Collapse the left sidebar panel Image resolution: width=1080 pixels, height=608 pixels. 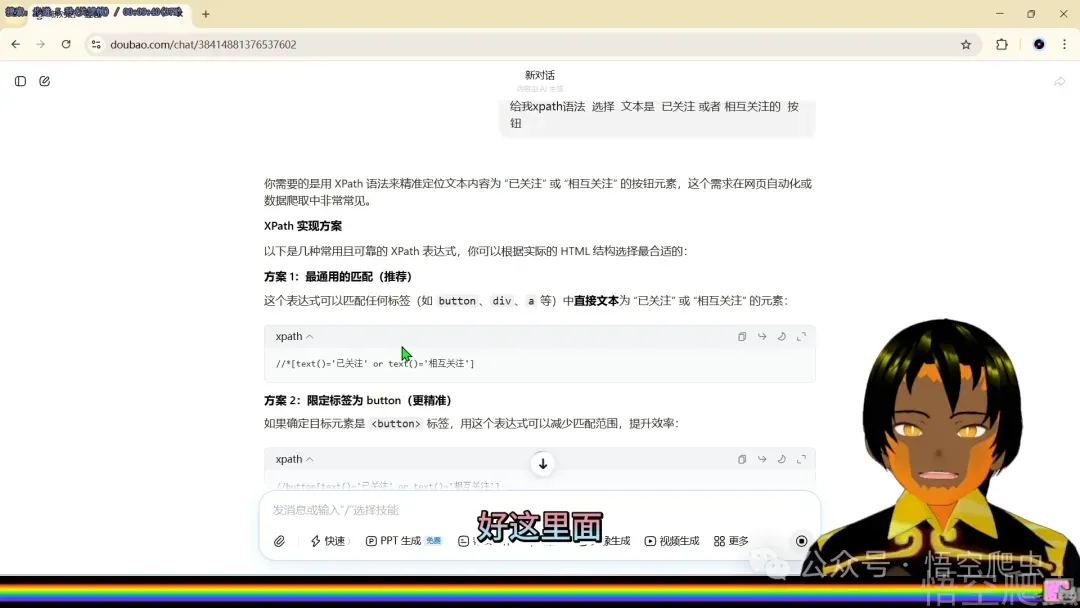20,81
